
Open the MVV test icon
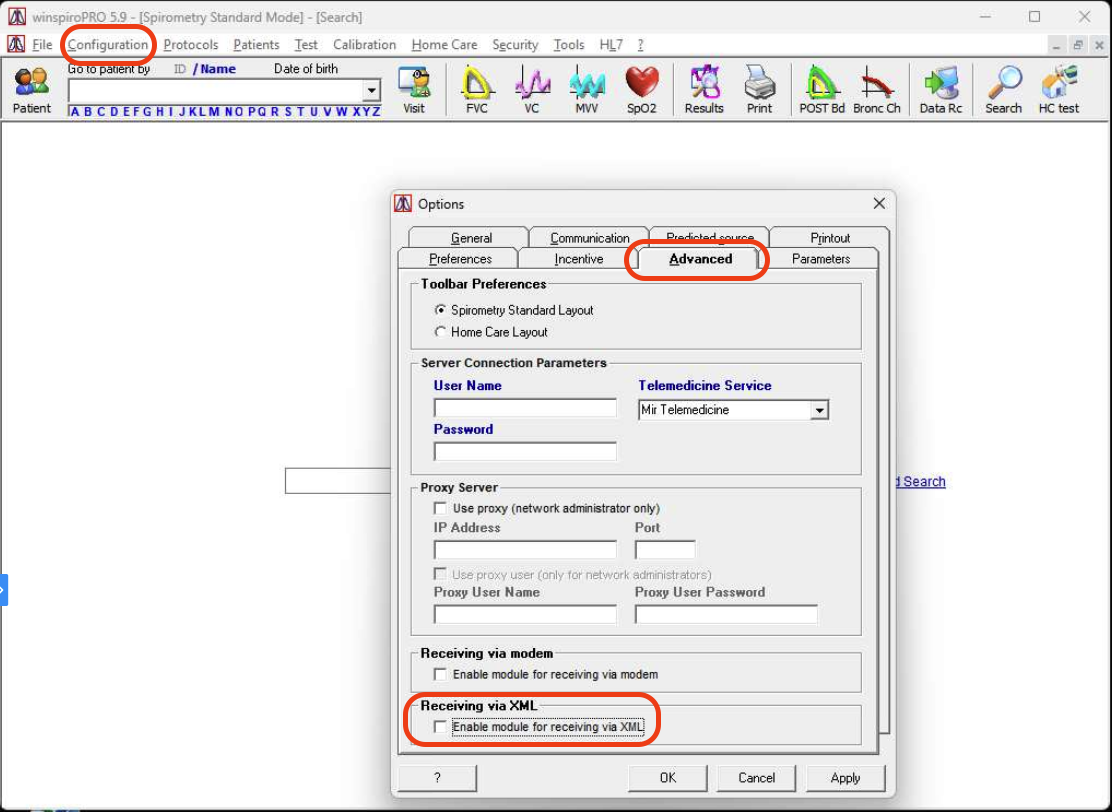(x=587, y=89)
